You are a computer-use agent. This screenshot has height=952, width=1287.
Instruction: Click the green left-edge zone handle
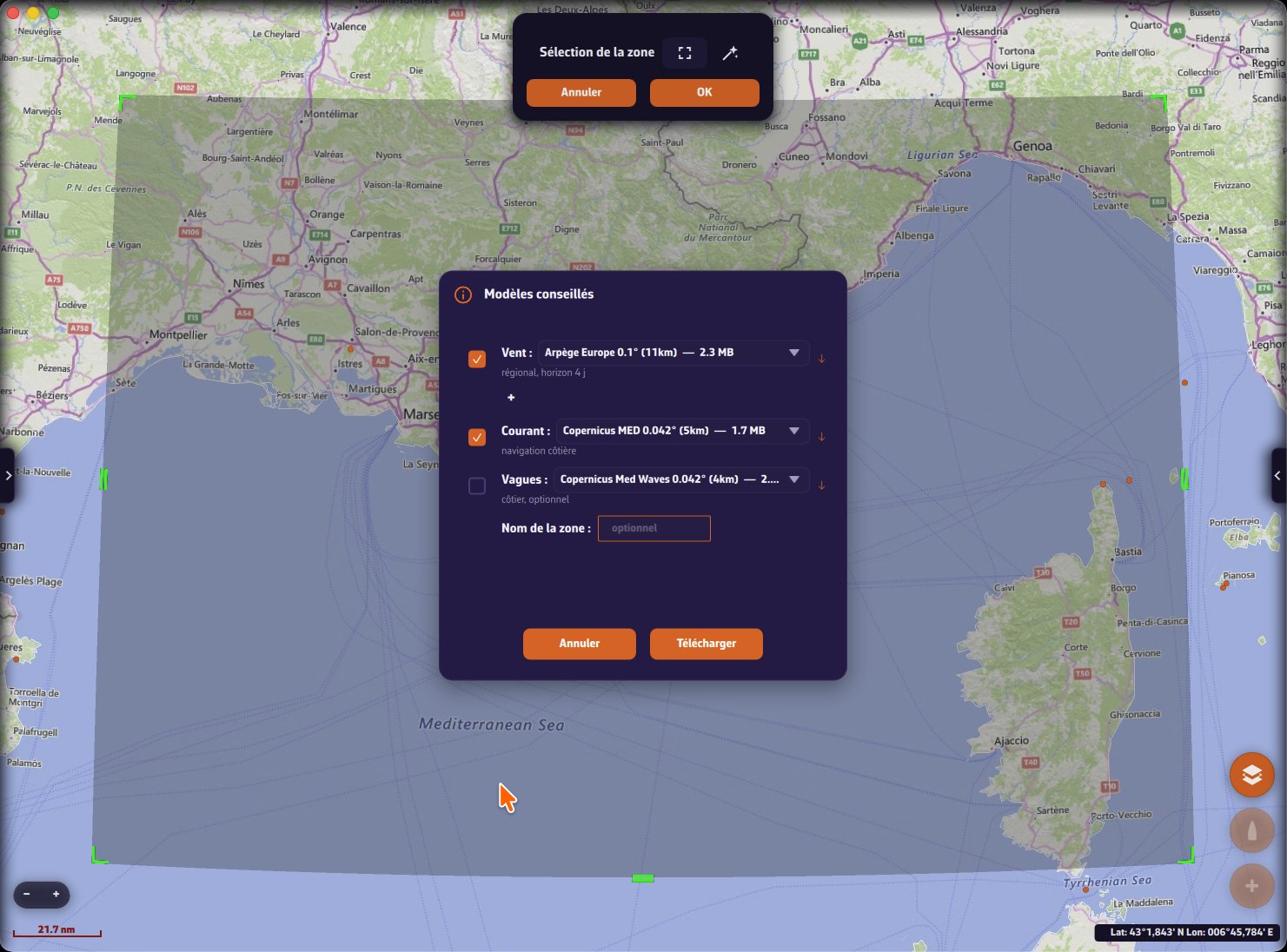103,479
